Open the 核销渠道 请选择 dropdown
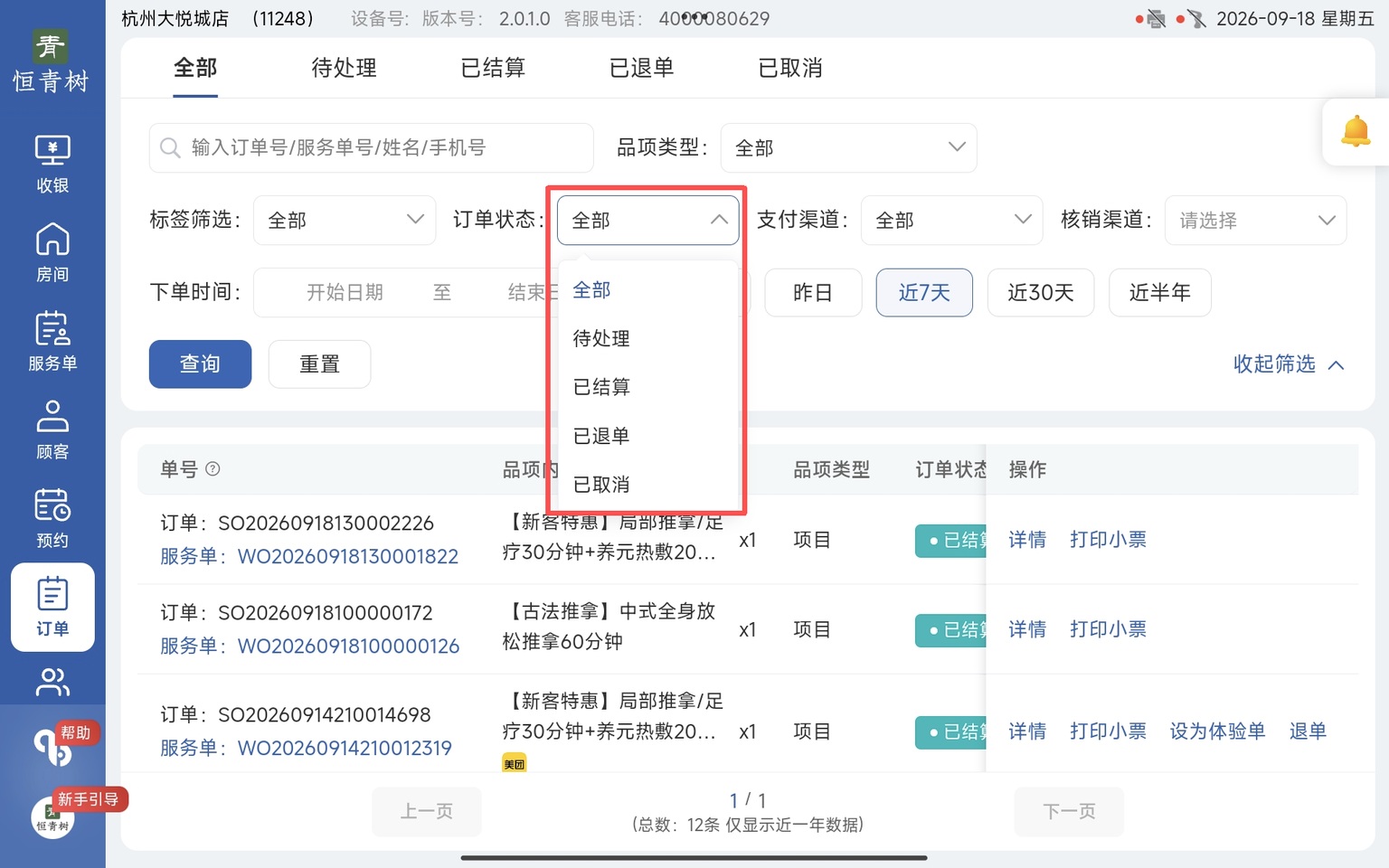Viewport: 1389px width, 868px height. 1256,220
